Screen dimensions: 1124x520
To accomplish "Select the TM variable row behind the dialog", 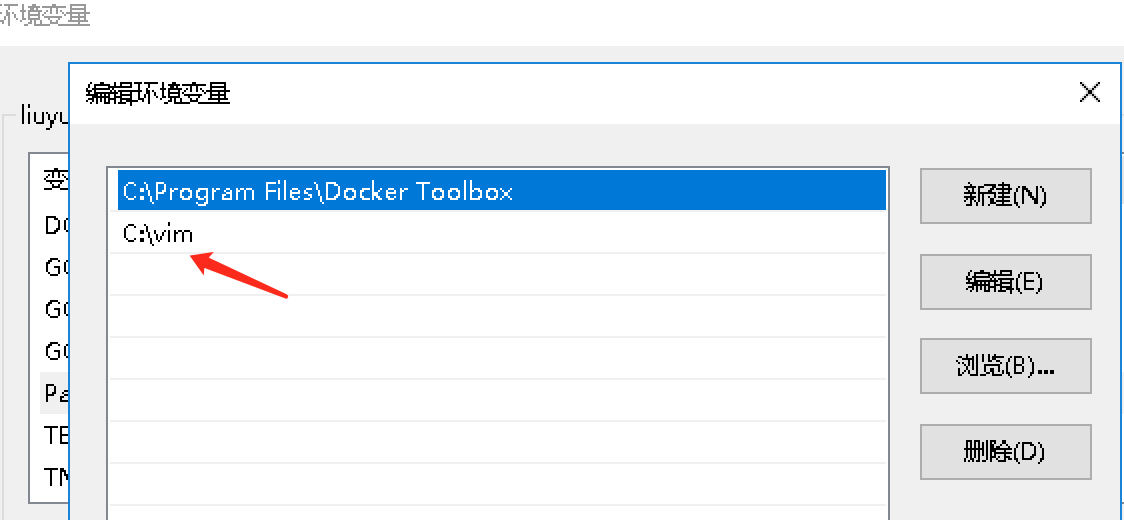I will (x=56, y=477).
